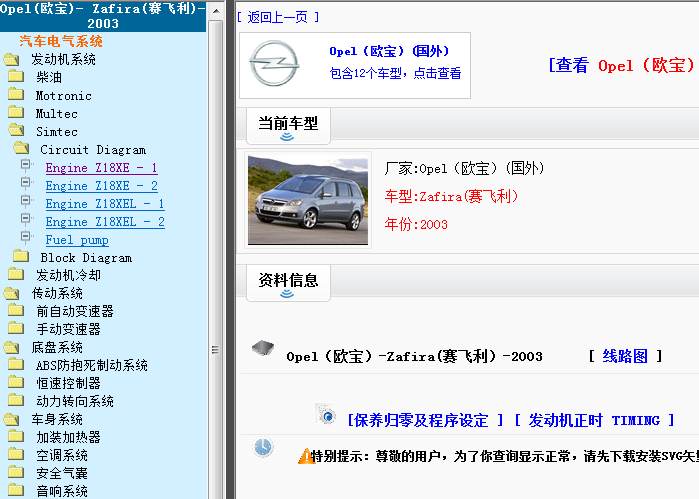This screenshot has width=699, height=499.
Task: Click the Opel（欧宝）(国外) brand title link
Action: pos(389,51)
